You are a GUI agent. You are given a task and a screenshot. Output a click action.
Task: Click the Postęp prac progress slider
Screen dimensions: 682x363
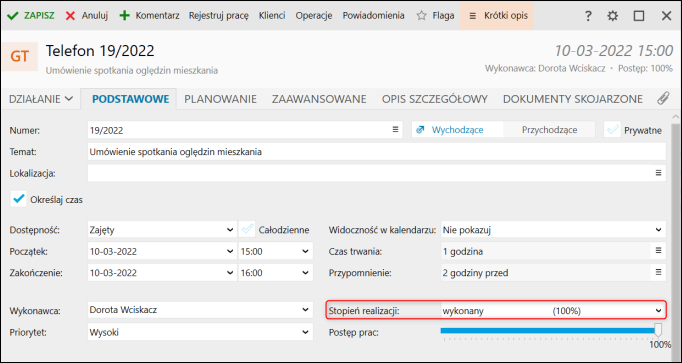[x=551, y=331]
